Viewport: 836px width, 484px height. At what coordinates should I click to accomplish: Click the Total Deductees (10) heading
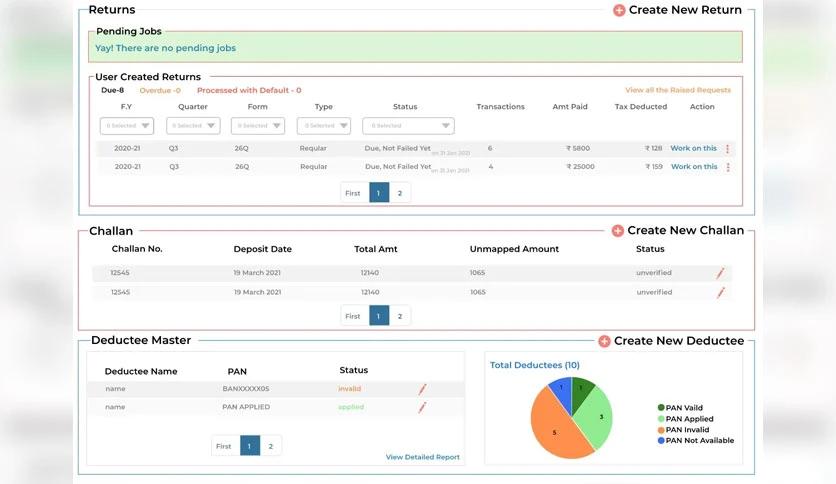[x=535, y=365]
